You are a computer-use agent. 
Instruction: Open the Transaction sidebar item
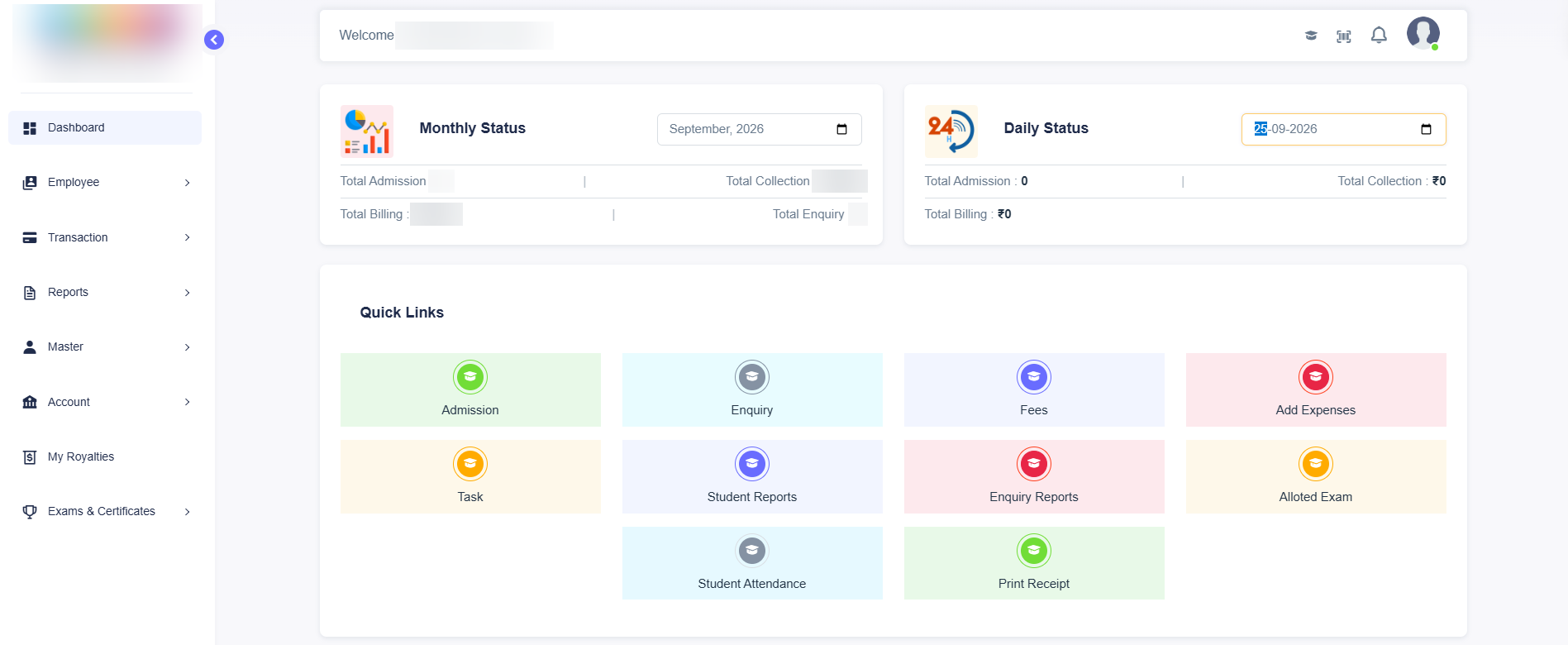click(105, 237)
